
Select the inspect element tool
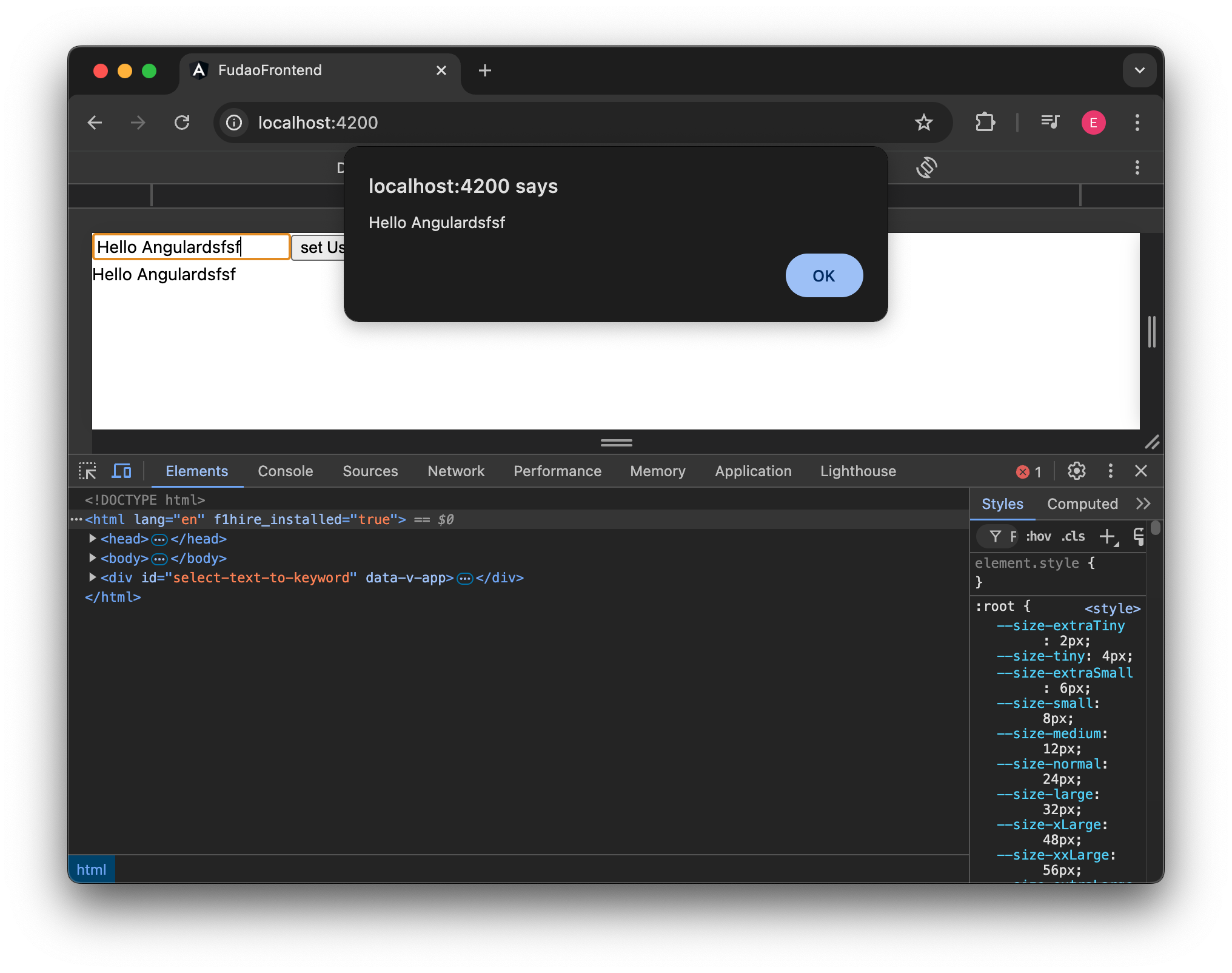tap(88, 471)
